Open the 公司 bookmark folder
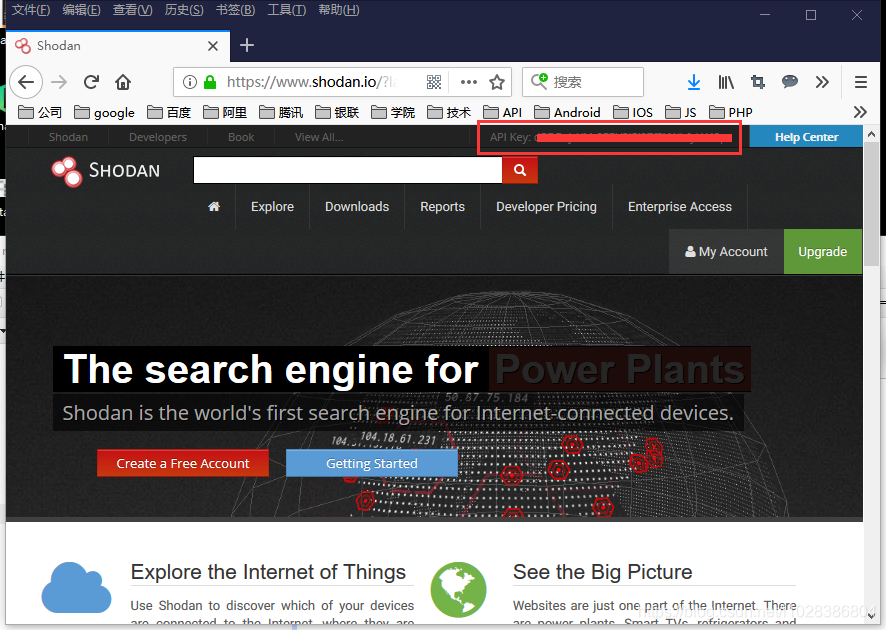This screenshot has width=886, height=630. [40, 112]
